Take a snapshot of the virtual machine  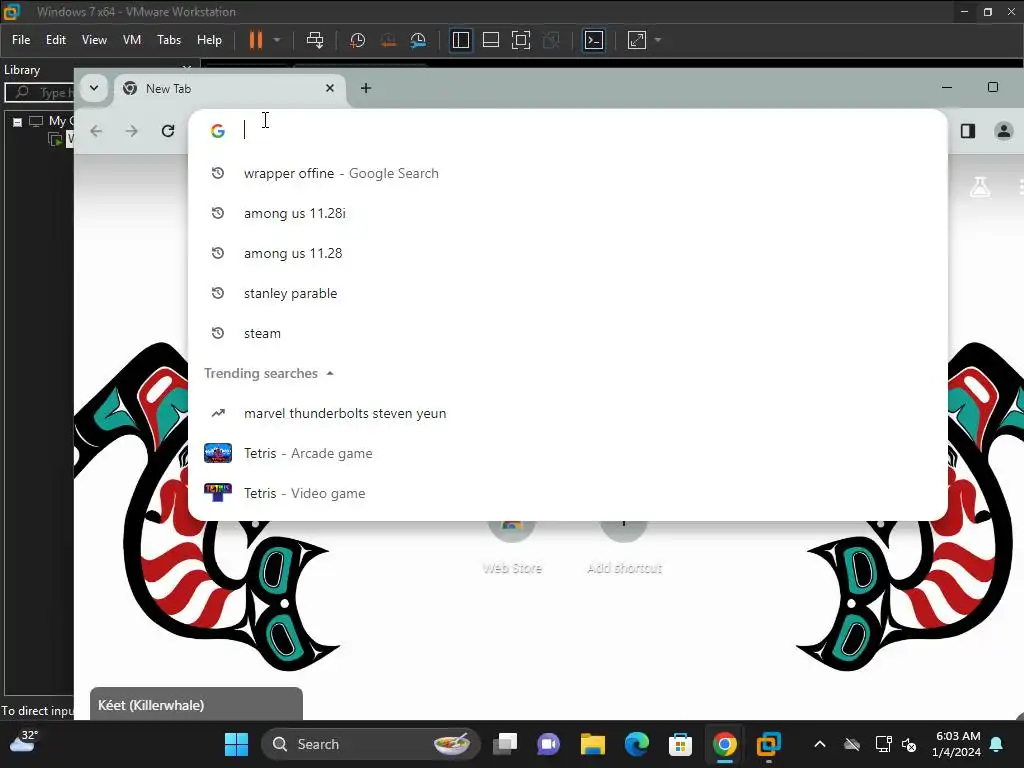pyautogui.click(x=357, y=40)
